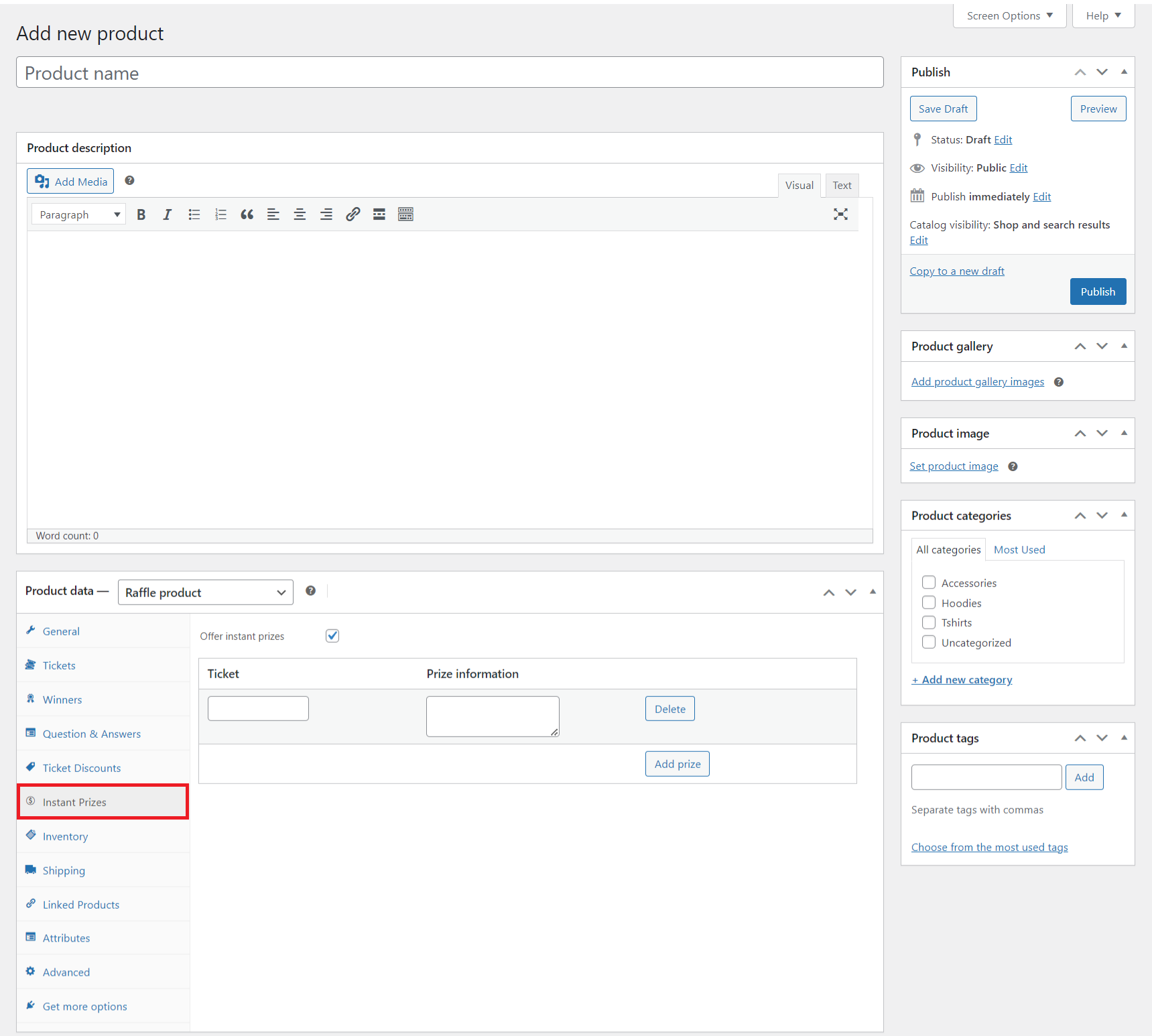Toggle the toolbar kitchen sink icon
Screen dimensions: 1152x1036
point(405,214)
